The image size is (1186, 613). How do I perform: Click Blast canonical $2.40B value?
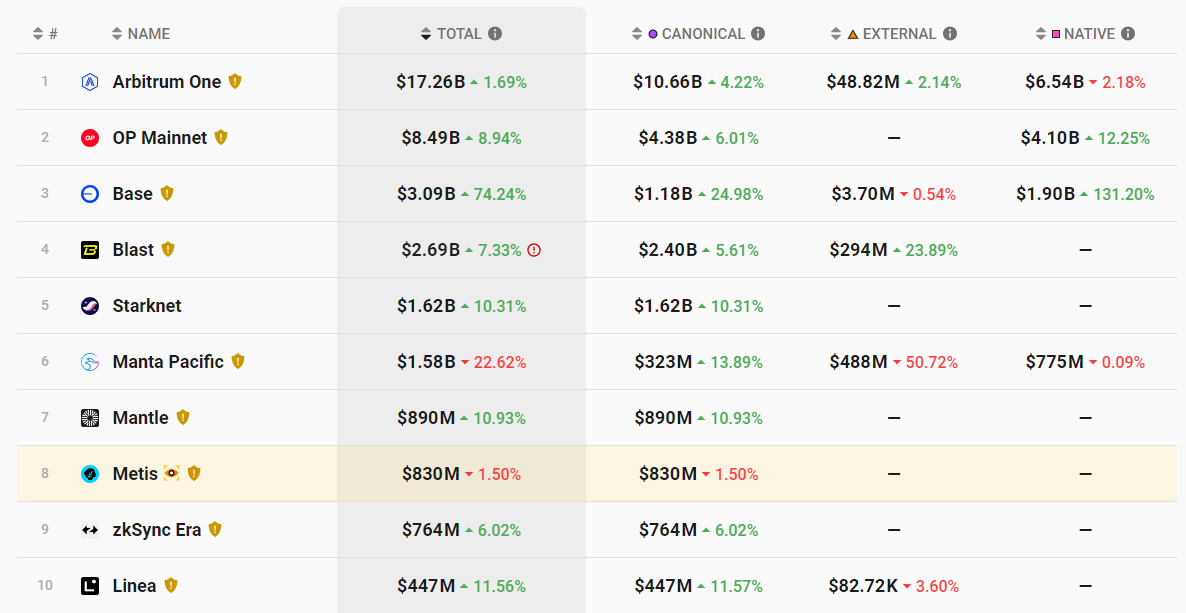[668, 250]
